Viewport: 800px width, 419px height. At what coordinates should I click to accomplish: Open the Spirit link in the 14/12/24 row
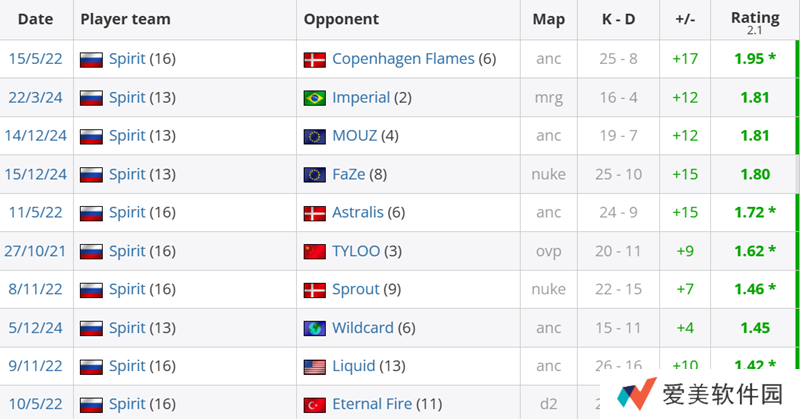pyautogui.click(x=127, y=136)
